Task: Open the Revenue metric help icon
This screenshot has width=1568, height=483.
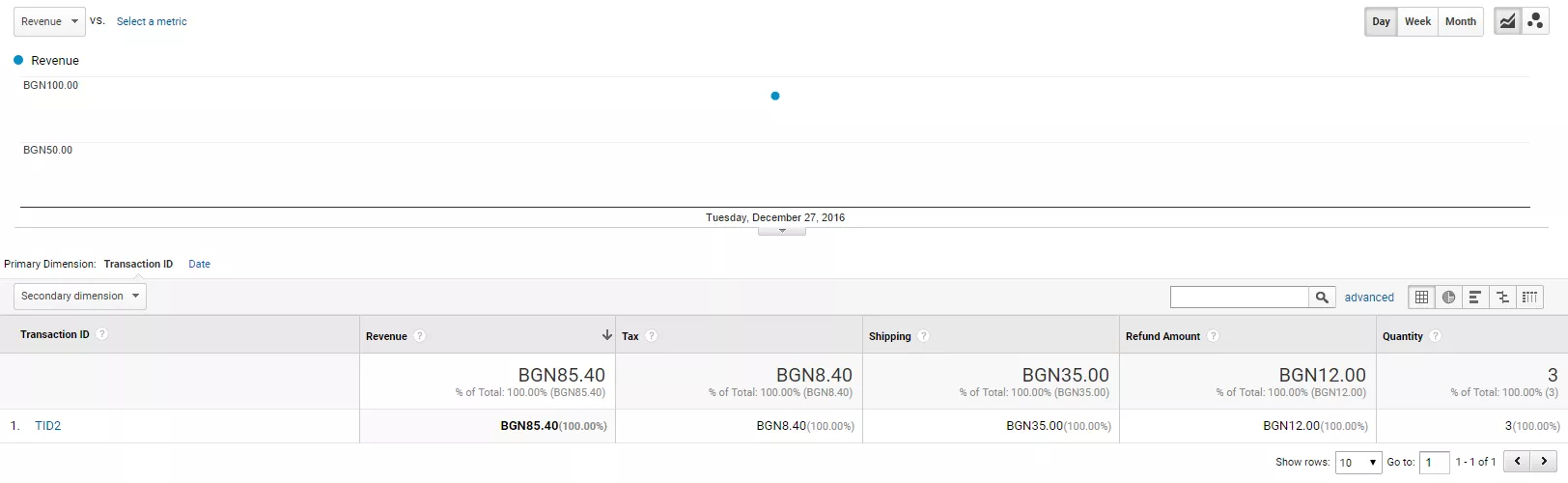Action: pyautogui.click(x=420, y=336)
